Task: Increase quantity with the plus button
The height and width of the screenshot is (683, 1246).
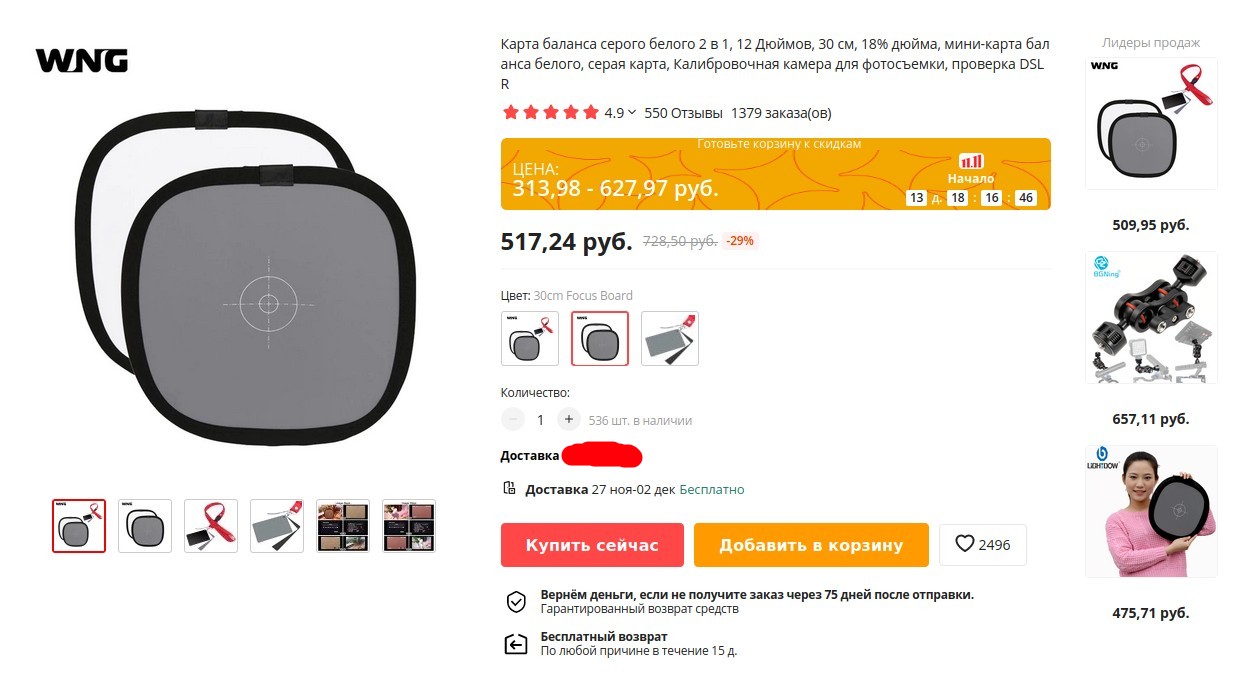Action: (569, 420)
